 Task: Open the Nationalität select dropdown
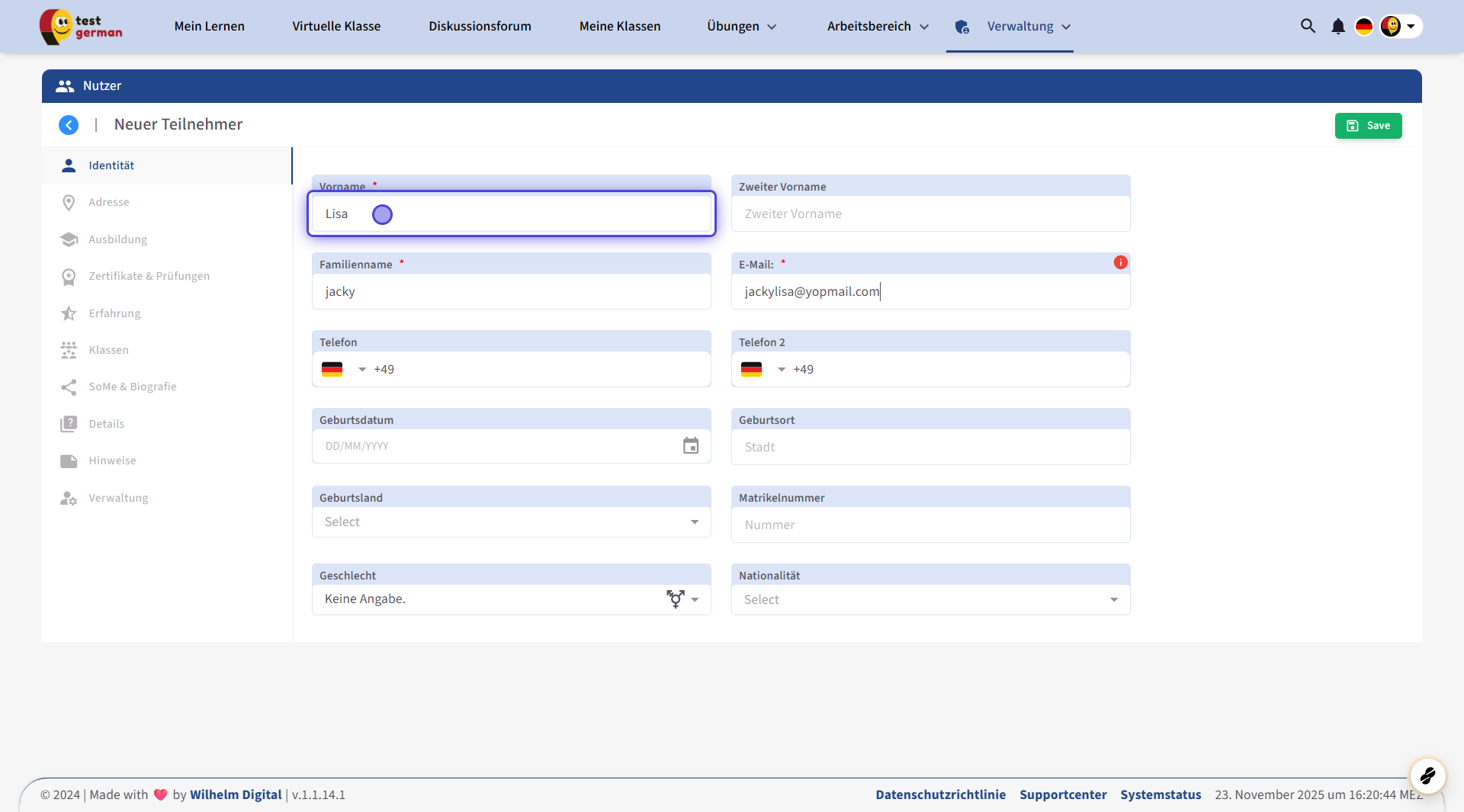930,600
